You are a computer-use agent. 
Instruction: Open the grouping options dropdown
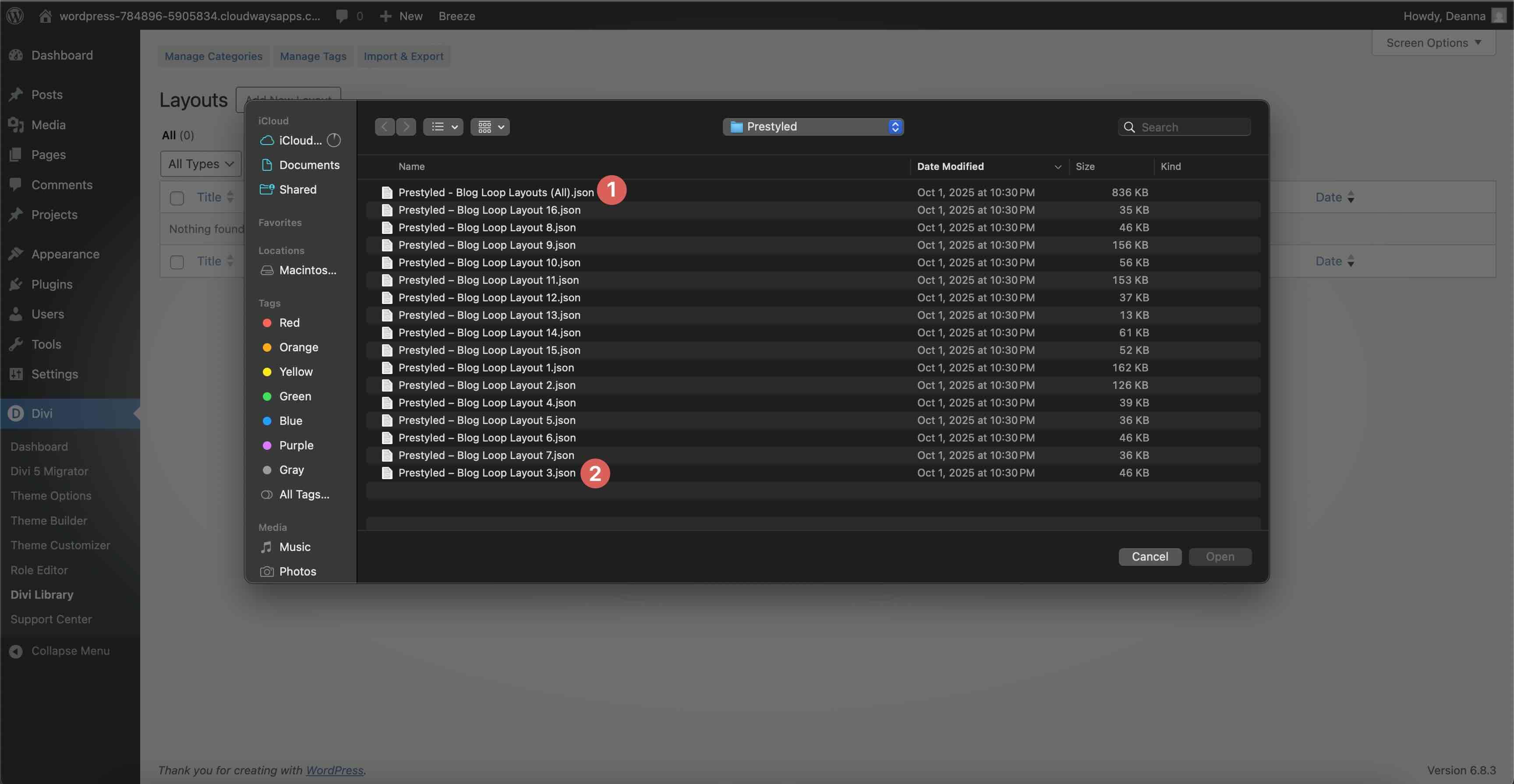point(490,127)
